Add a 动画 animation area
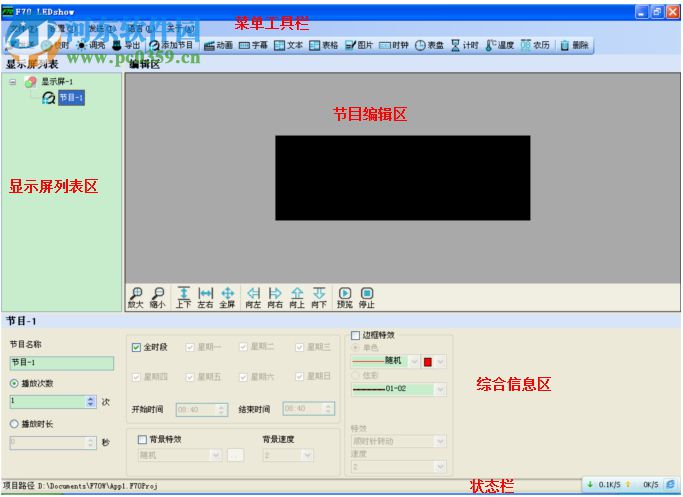The width and height of the screenshot is (683, 497). 219,45
